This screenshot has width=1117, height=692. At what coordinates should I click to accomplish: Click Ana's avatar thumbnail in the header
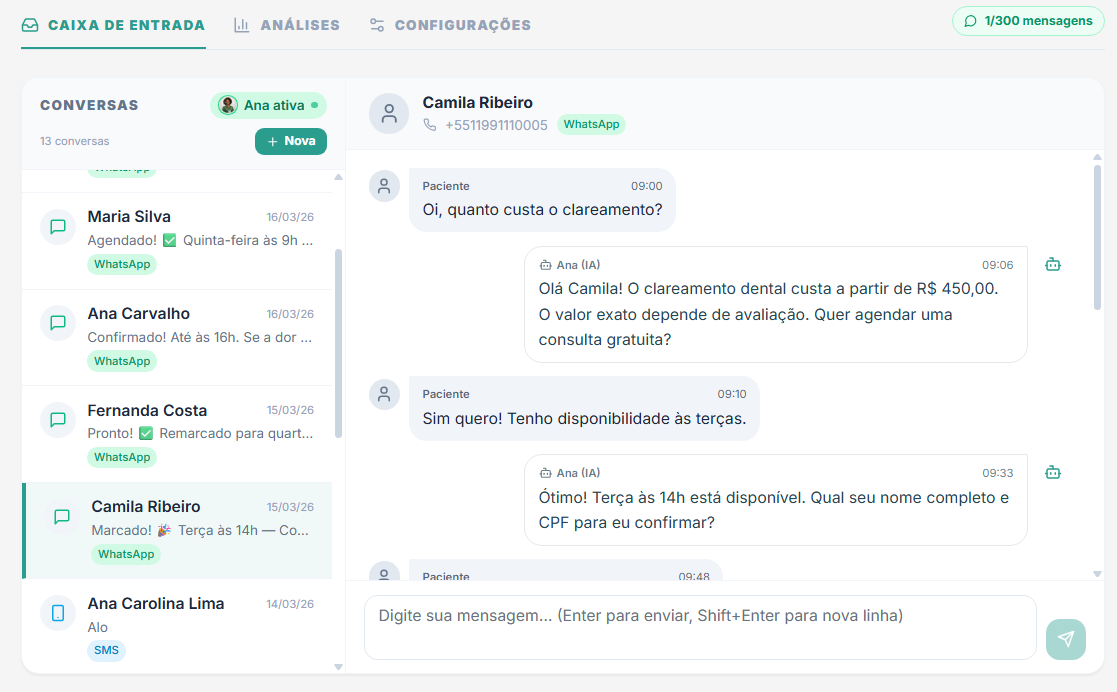click(228, 105)
